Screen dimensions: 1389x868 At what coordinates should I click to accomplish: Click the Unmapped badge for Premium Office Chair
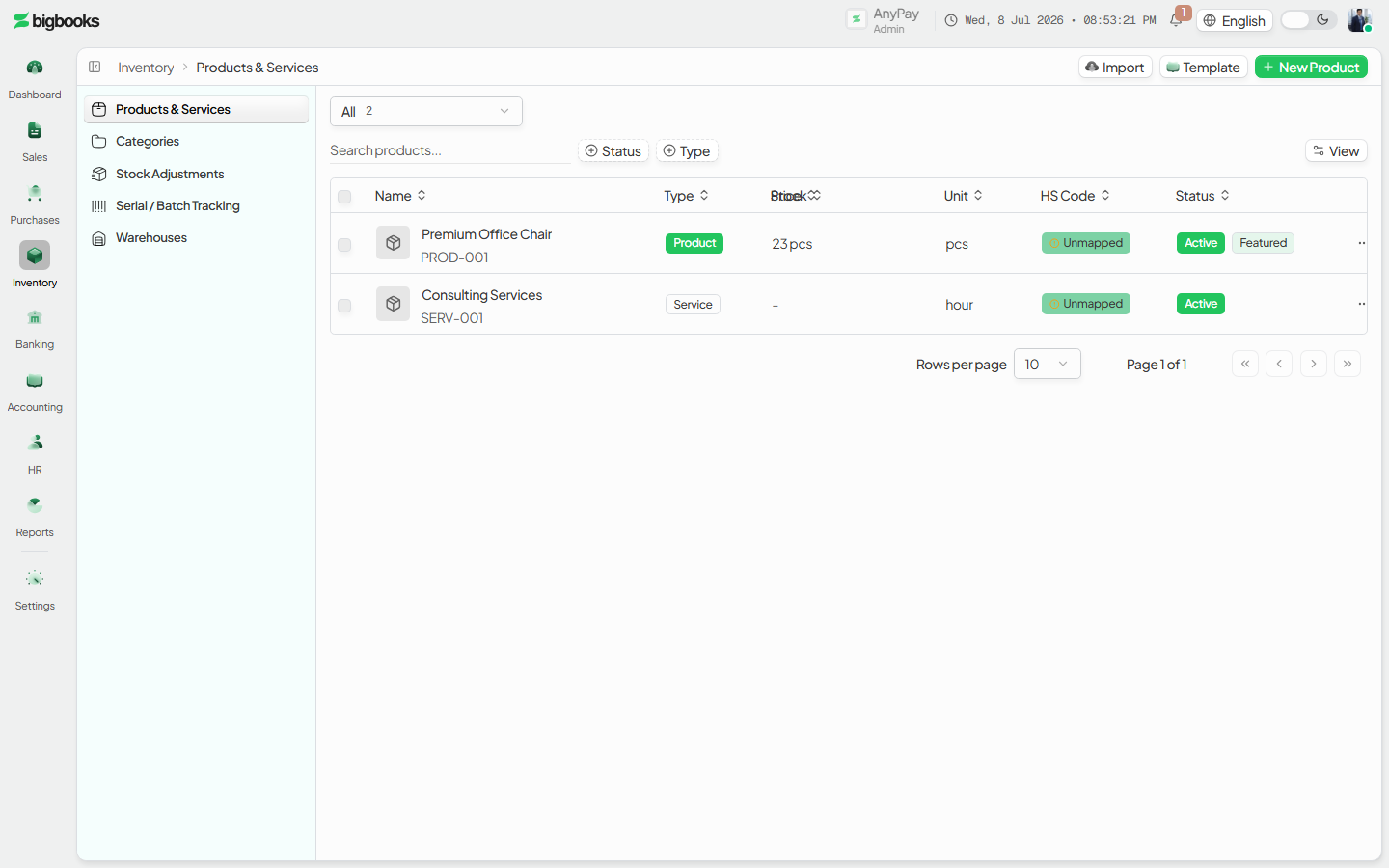(1085, 243)
